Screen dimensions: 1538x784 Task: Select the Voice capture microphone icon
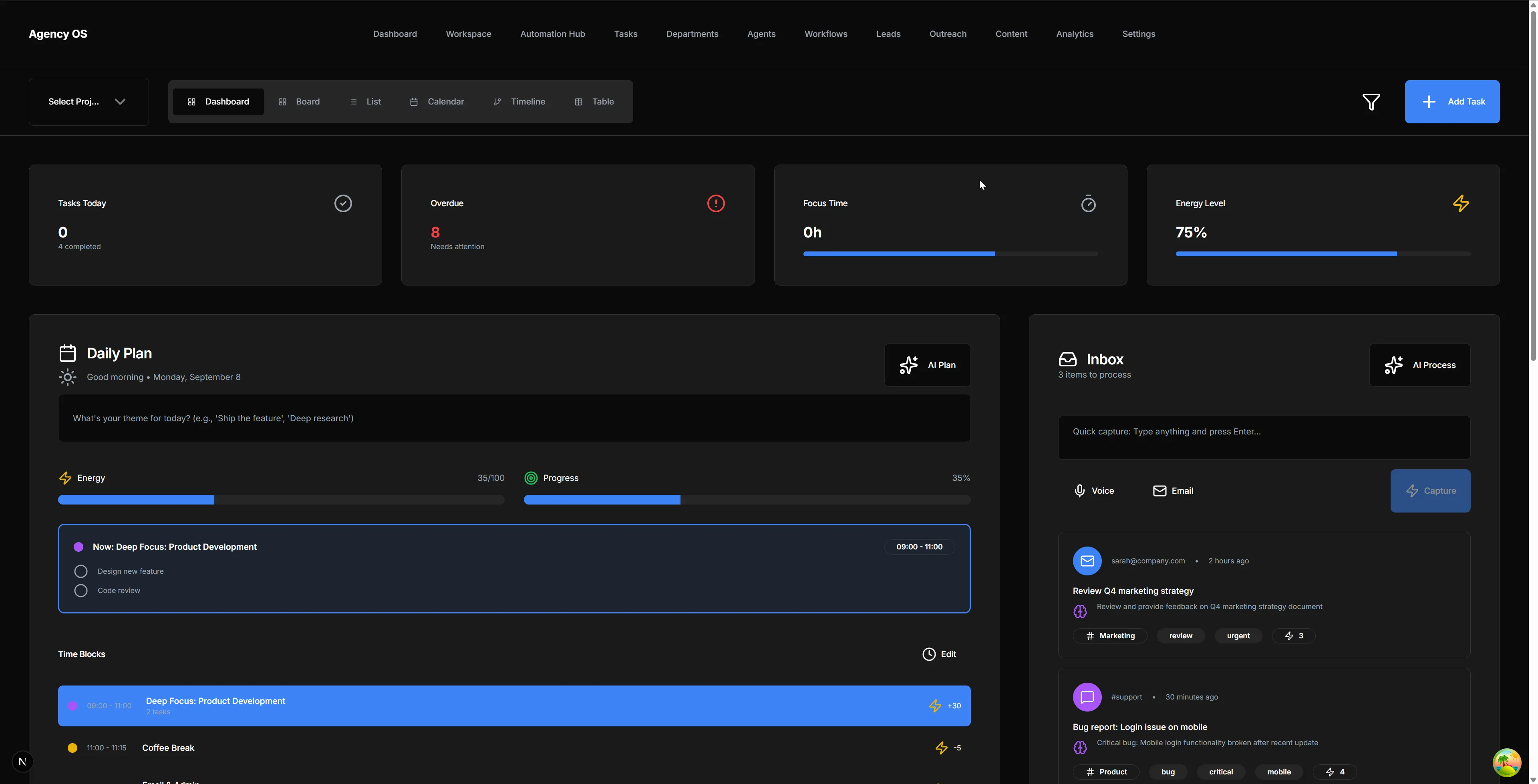(x=1079, y=490)
